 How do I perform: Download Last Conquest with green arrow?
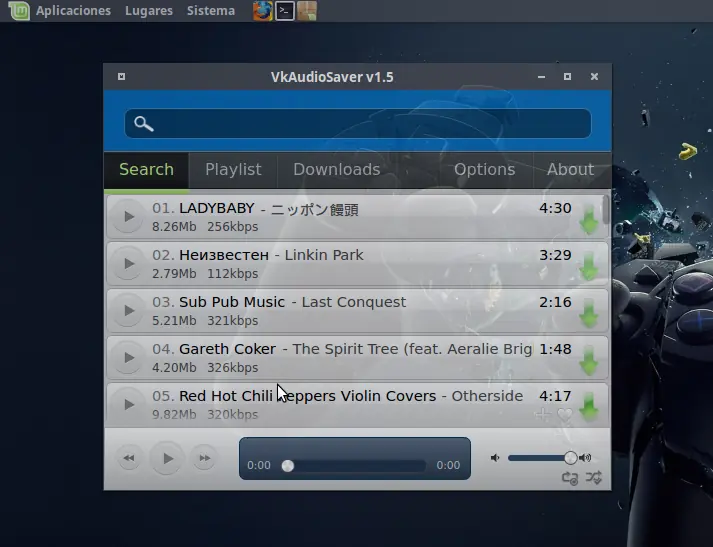coord(589,314)
